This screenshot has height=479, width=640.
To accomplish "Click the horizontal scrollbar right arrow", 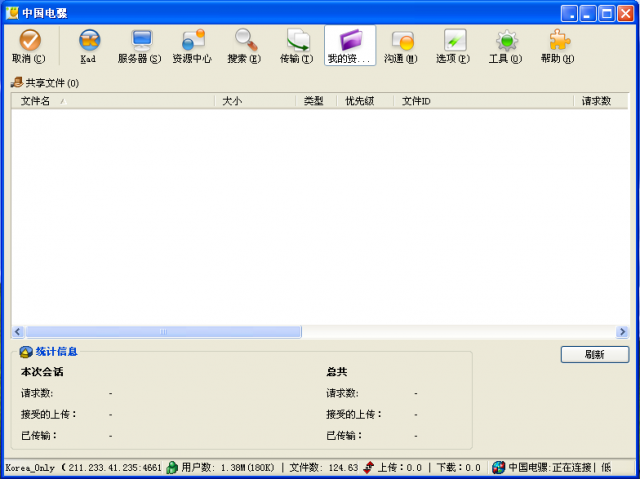I will point(621,331).
